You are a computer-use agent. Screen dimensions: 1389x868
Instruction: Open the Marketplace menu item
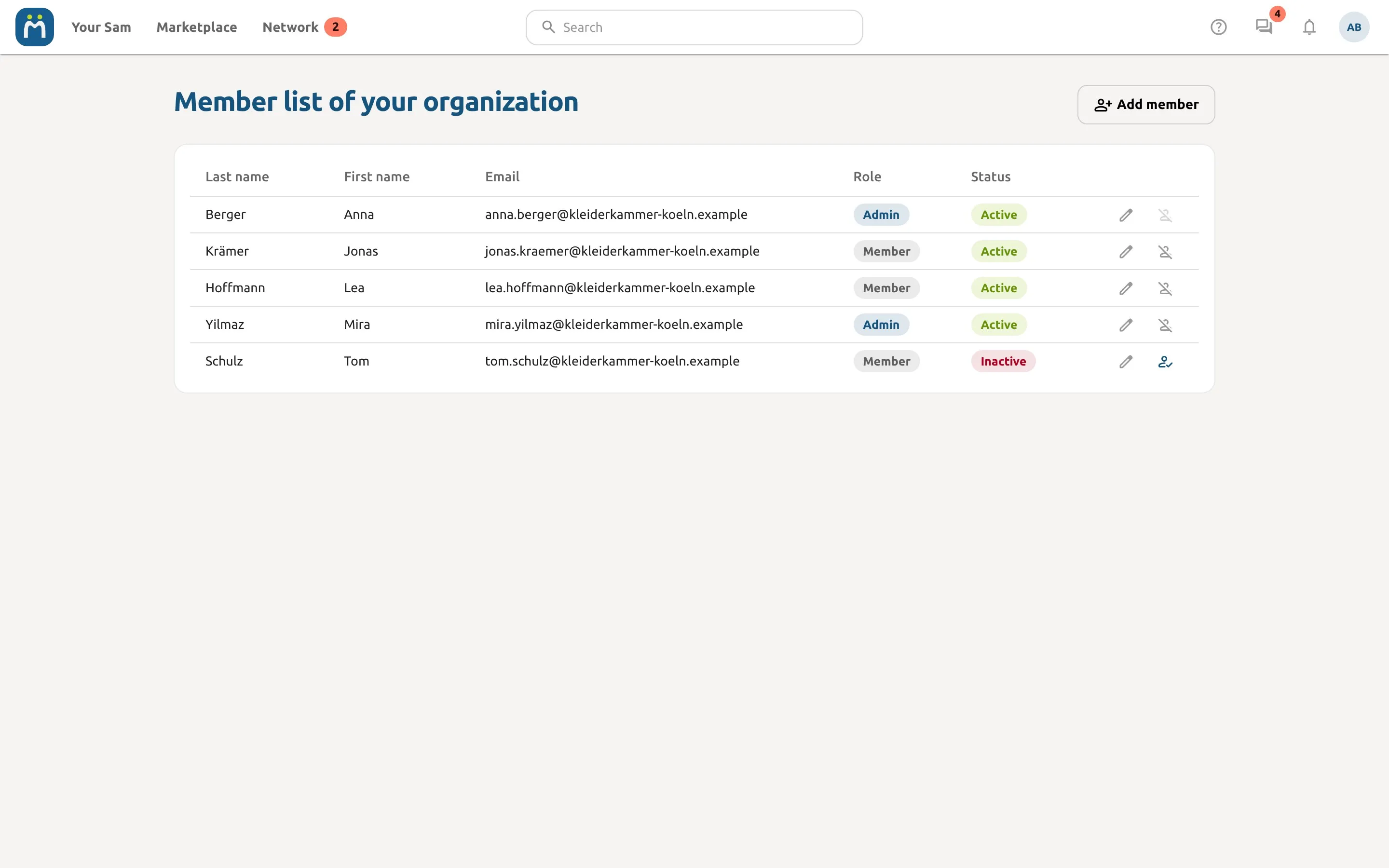coord(197,27)
